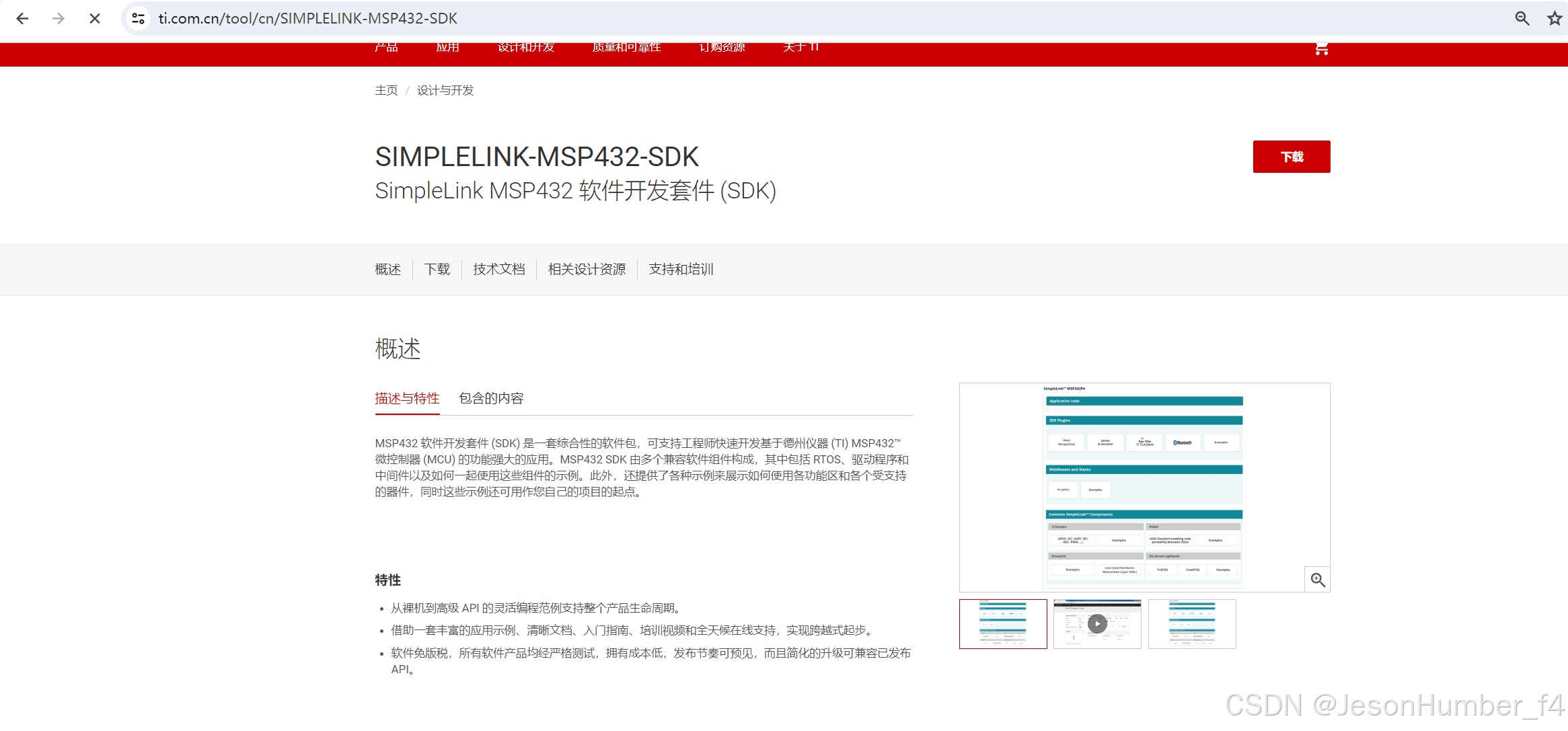1568x731 pixels.
Task: Click the zoom magnifier on the product diagram
Action: (x=1317, y=579)
